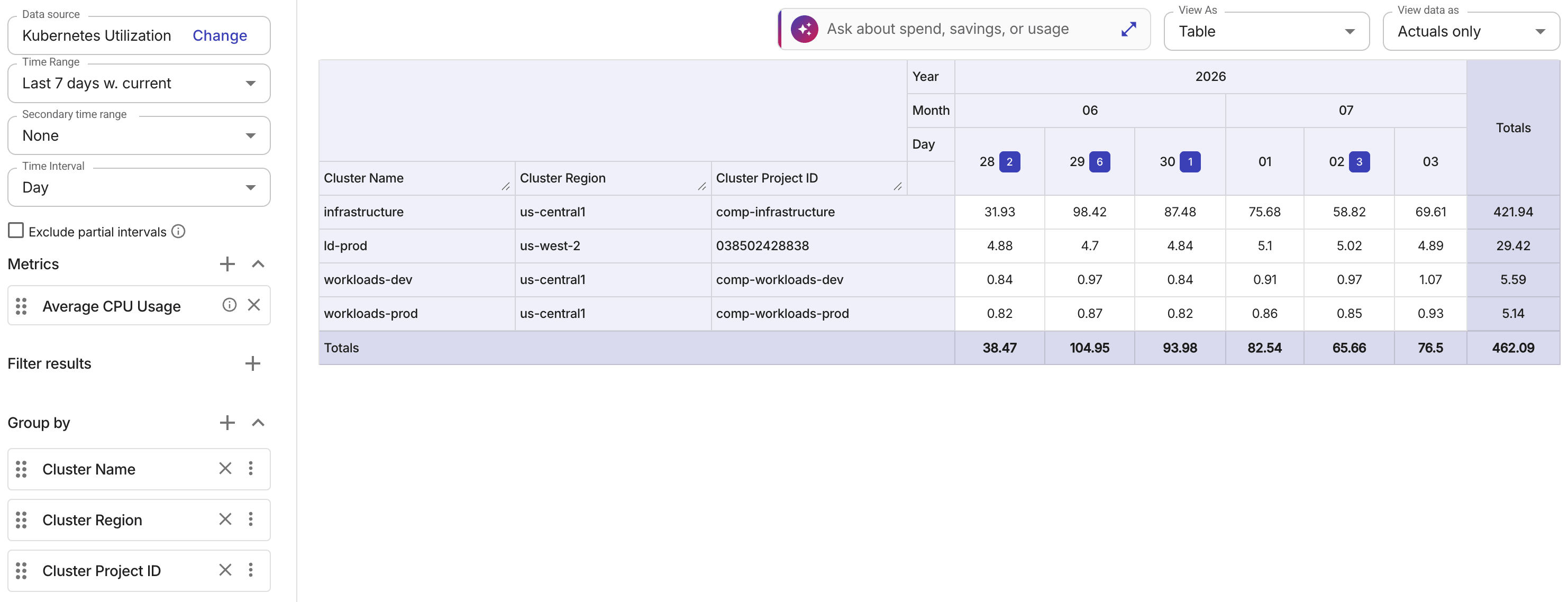Remove Cluster Region grouping
1568x602 pixels.
click(x=225, y=518)
